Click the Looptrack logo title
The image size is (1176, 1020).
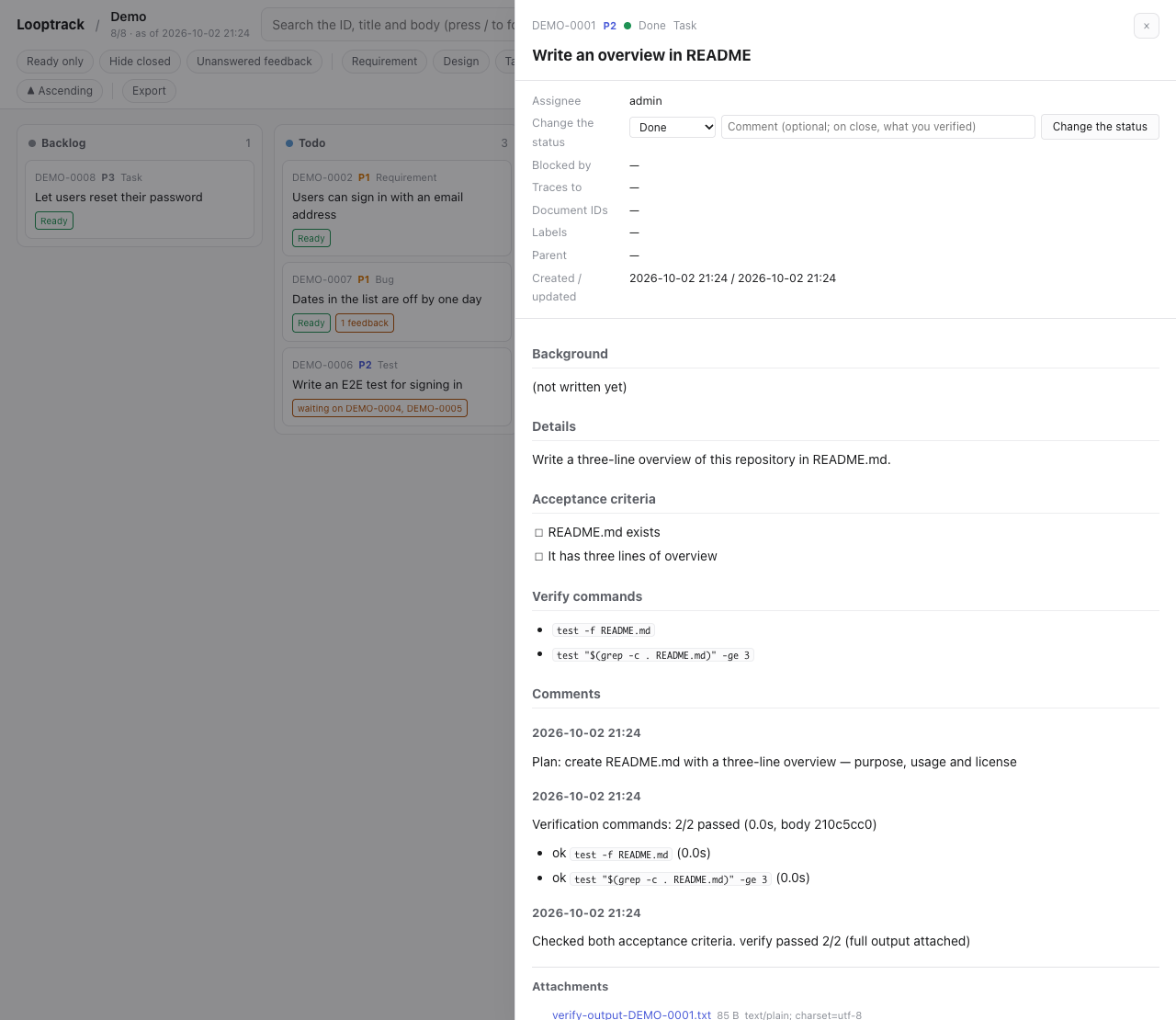(x=51, y=25)
